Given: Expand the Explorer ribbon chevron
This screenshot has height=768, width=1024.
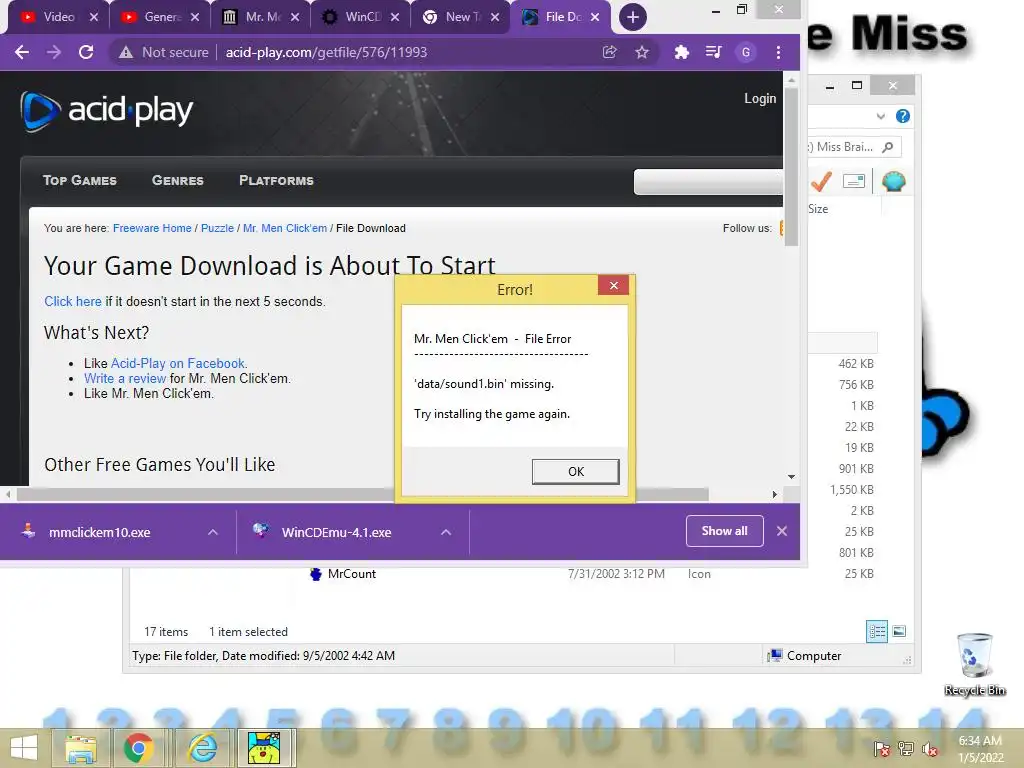Looking at the screenshot, I should click(x=880, y=116).
